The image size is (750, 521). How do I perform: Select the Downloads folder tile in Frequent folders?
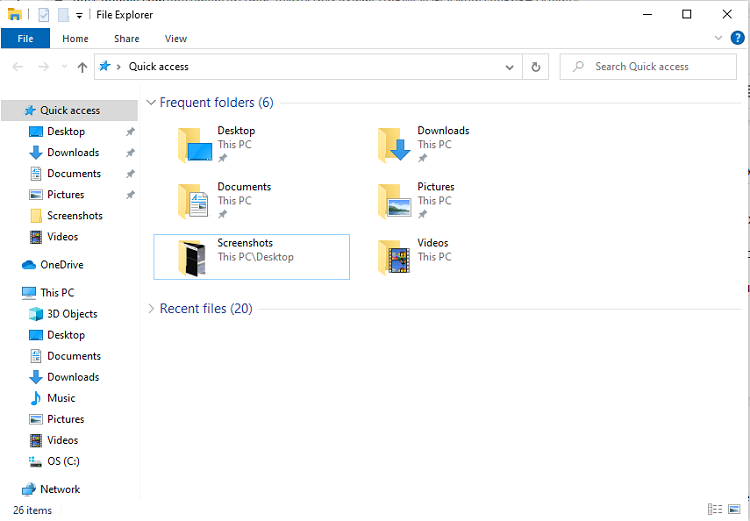pos(452,144)
